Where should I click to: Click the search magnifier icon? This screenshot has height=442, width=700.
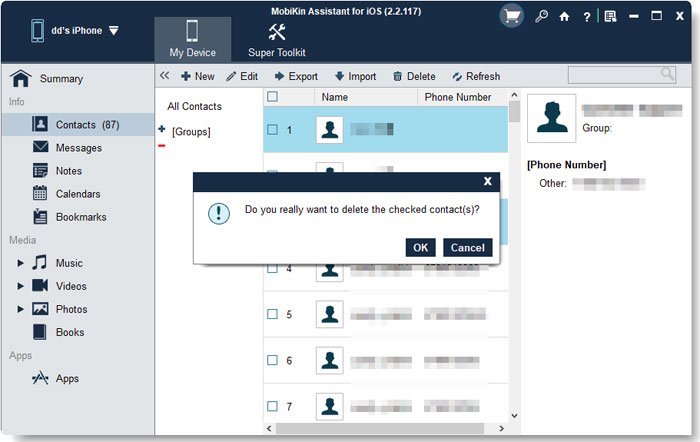point(667,74)
